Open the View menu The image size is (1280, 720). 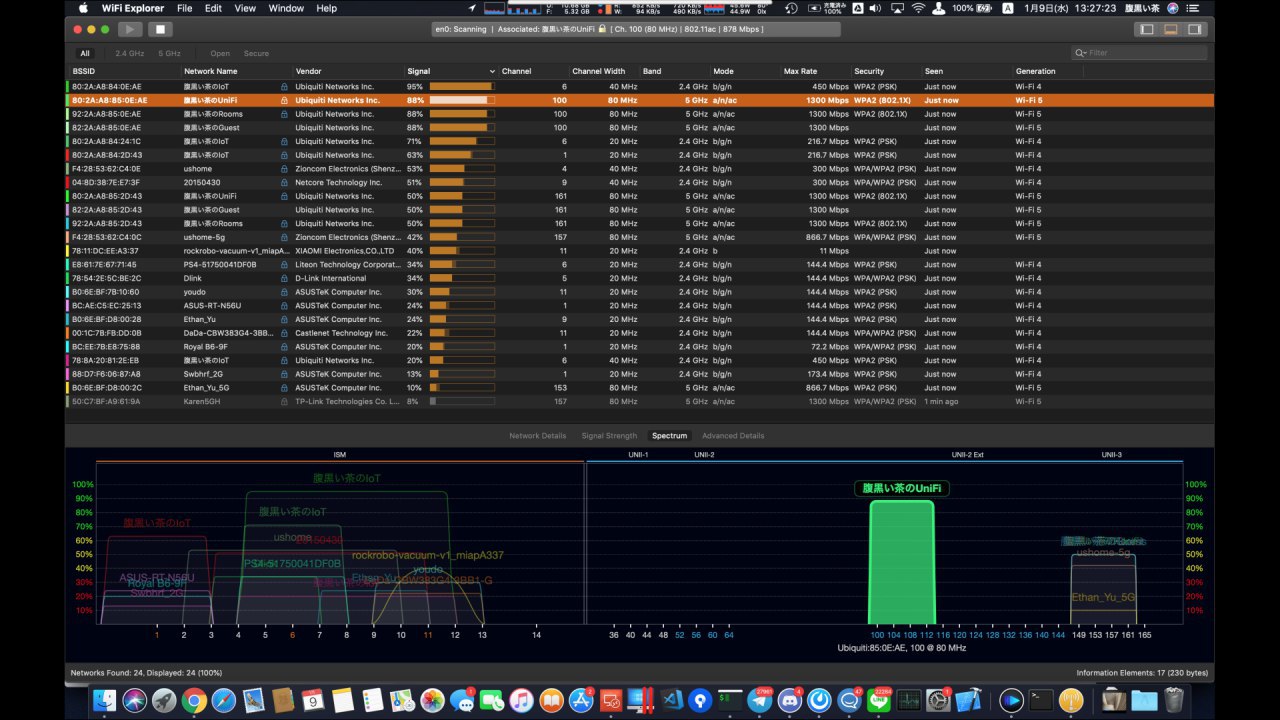[245, 8]
